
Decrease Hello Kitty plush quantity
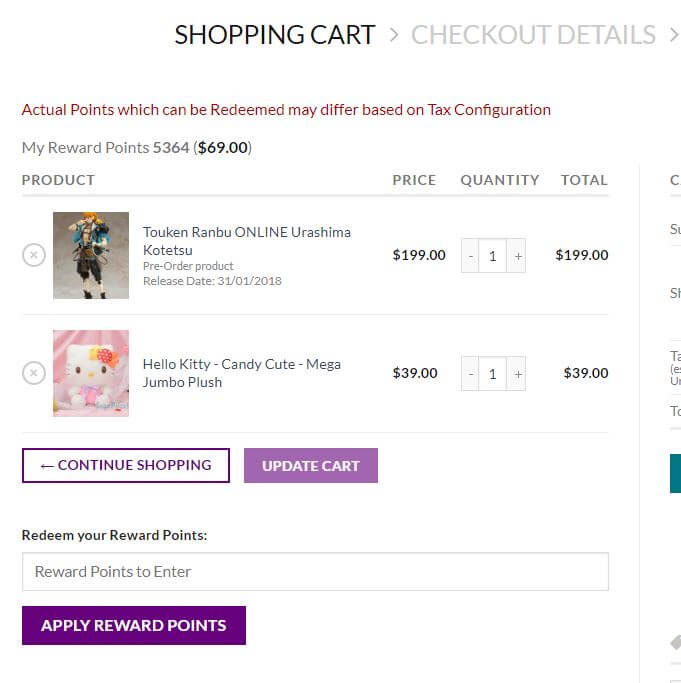470,374
